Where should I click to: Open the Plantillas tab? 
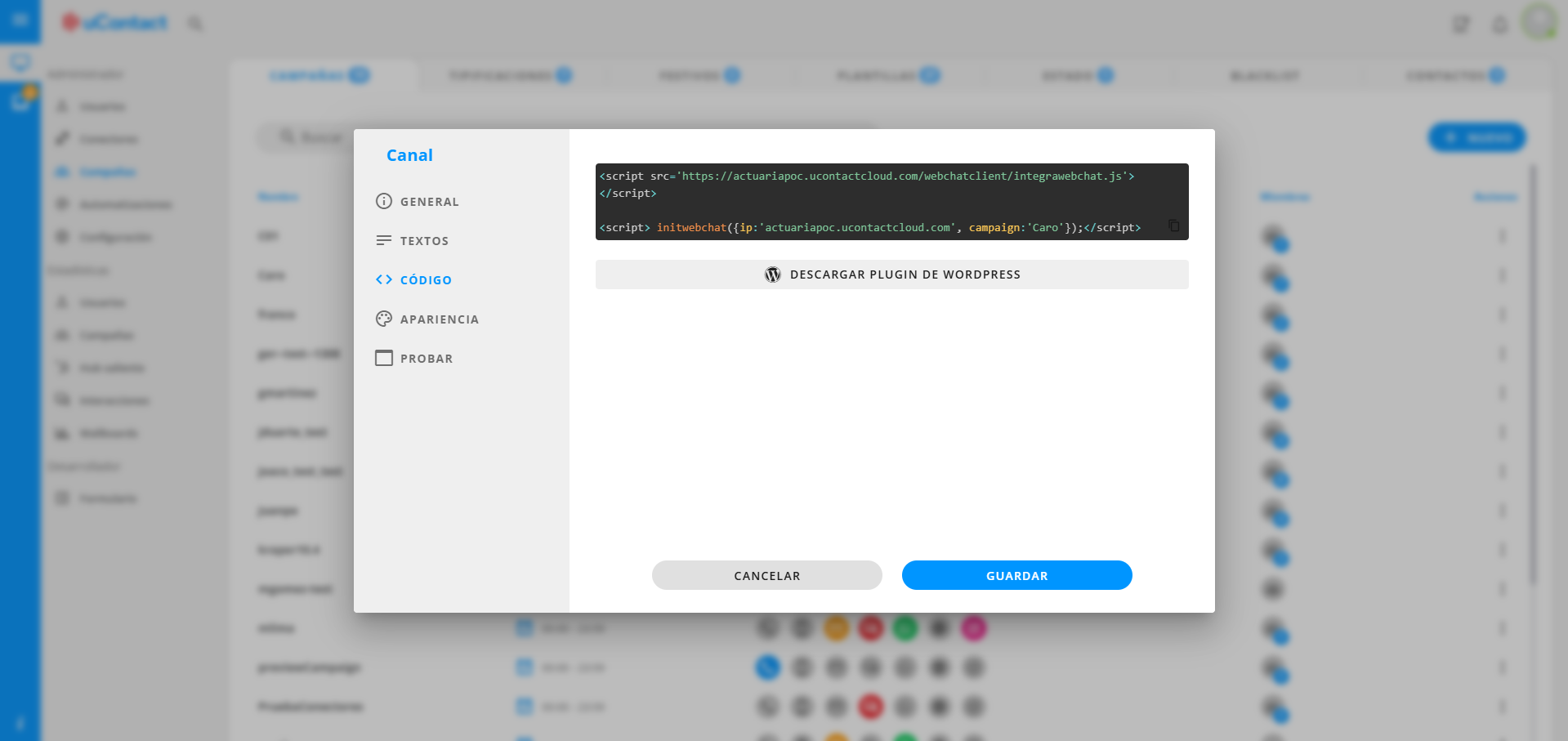pyautogui.click(x=888, y=76)
